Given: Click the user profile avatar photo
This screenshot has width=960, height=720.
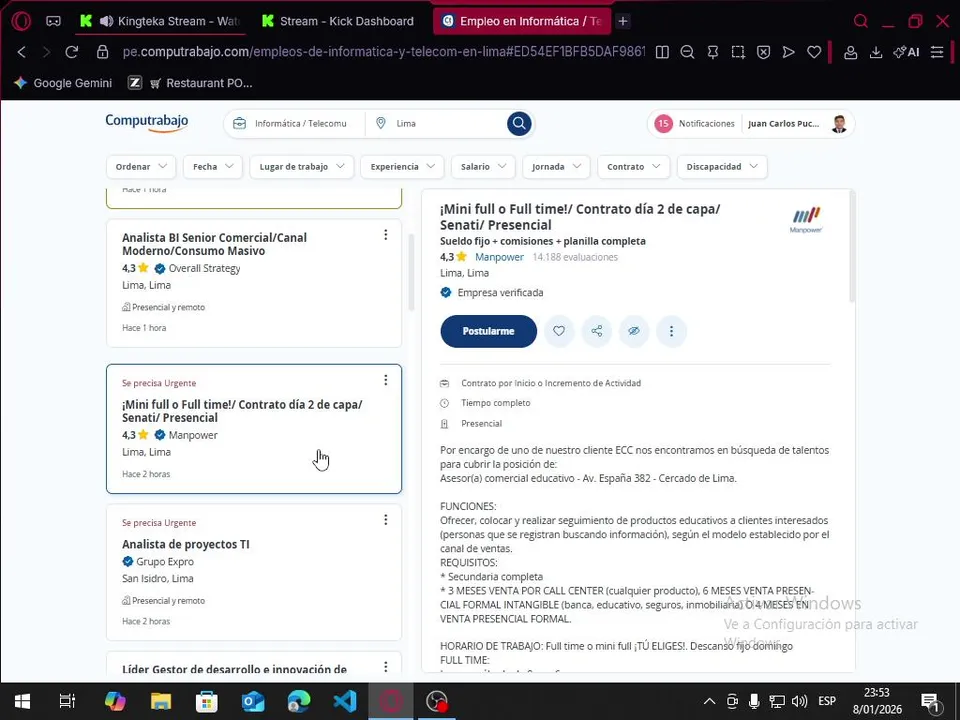Looking at the screenshot, I should tap(839, 124).
